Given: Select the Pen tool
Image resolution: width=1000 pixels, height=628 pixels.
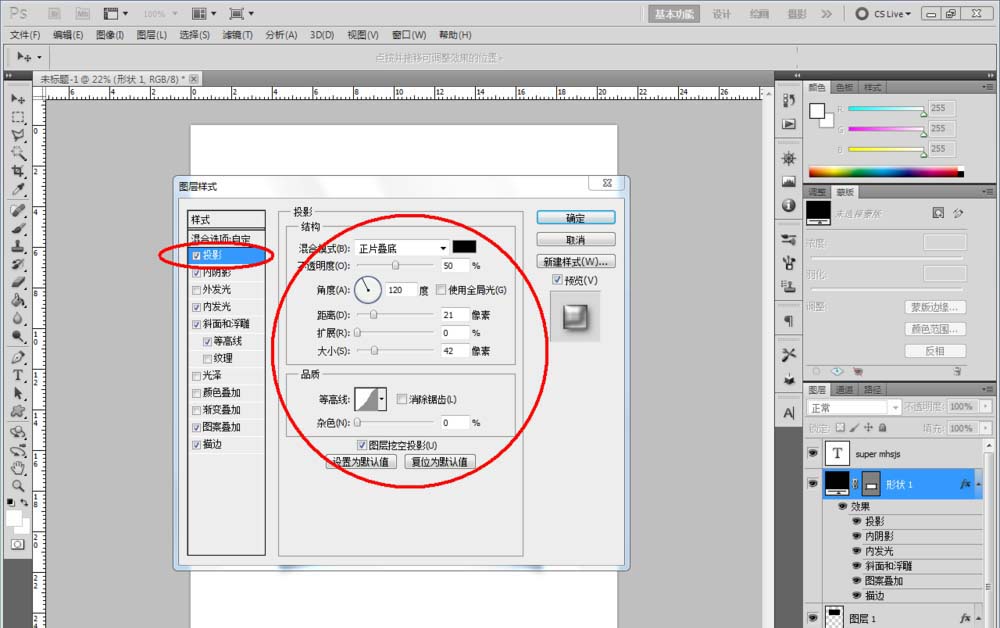Looking at the screenshot, I should (18, 357).
